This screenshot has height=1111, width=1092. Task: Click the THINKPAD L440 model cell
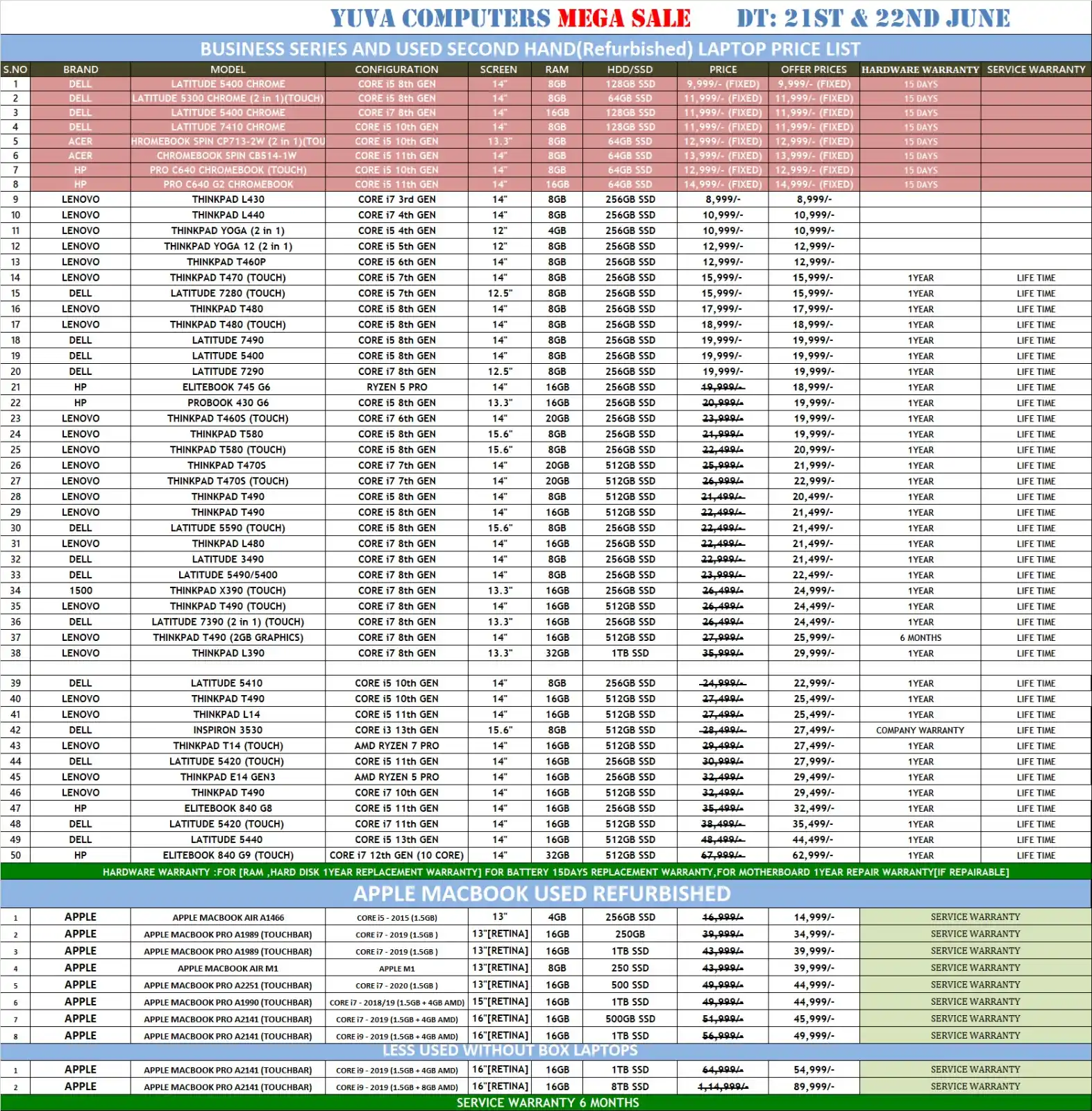point(228,215)
